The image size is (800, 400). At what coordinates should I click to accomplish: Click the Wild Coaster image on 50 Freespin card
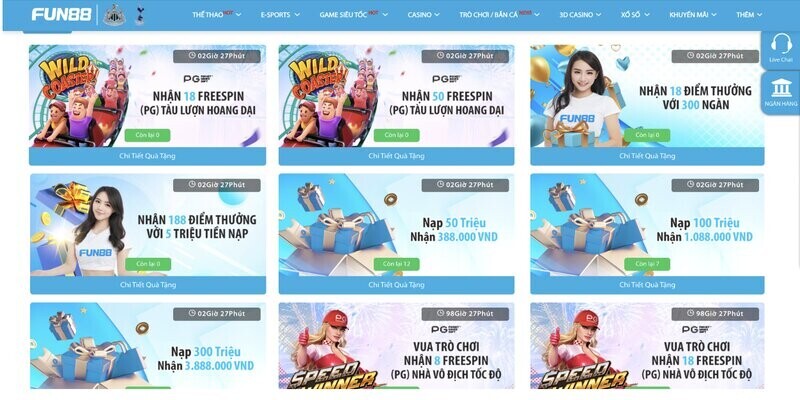pos(329,96)
